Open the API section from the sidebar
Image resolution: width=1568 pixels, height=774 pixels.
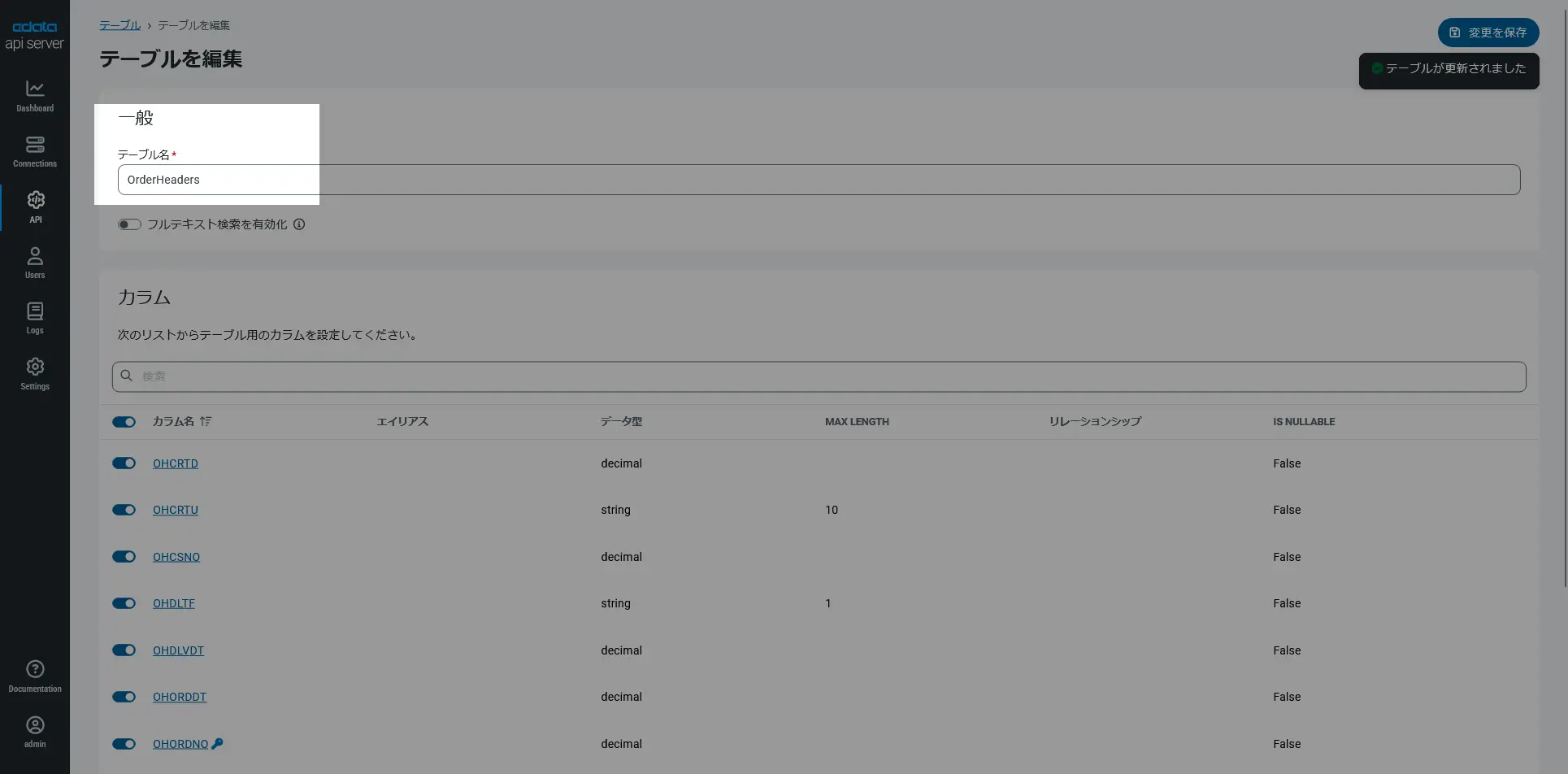pos(34,206)
